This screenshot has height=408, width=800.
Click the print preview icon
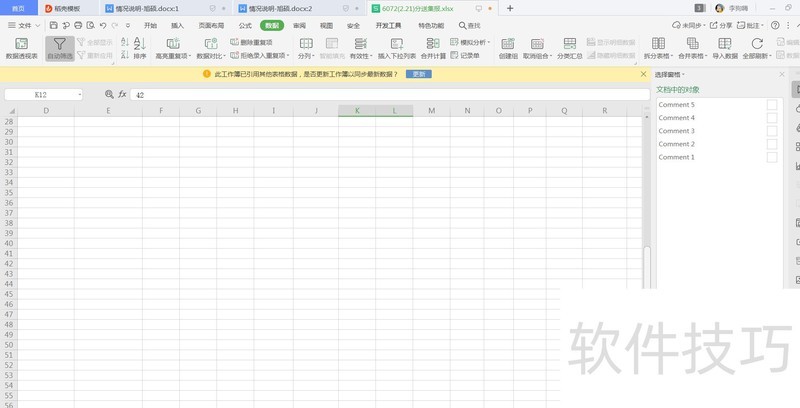point(90,25)
